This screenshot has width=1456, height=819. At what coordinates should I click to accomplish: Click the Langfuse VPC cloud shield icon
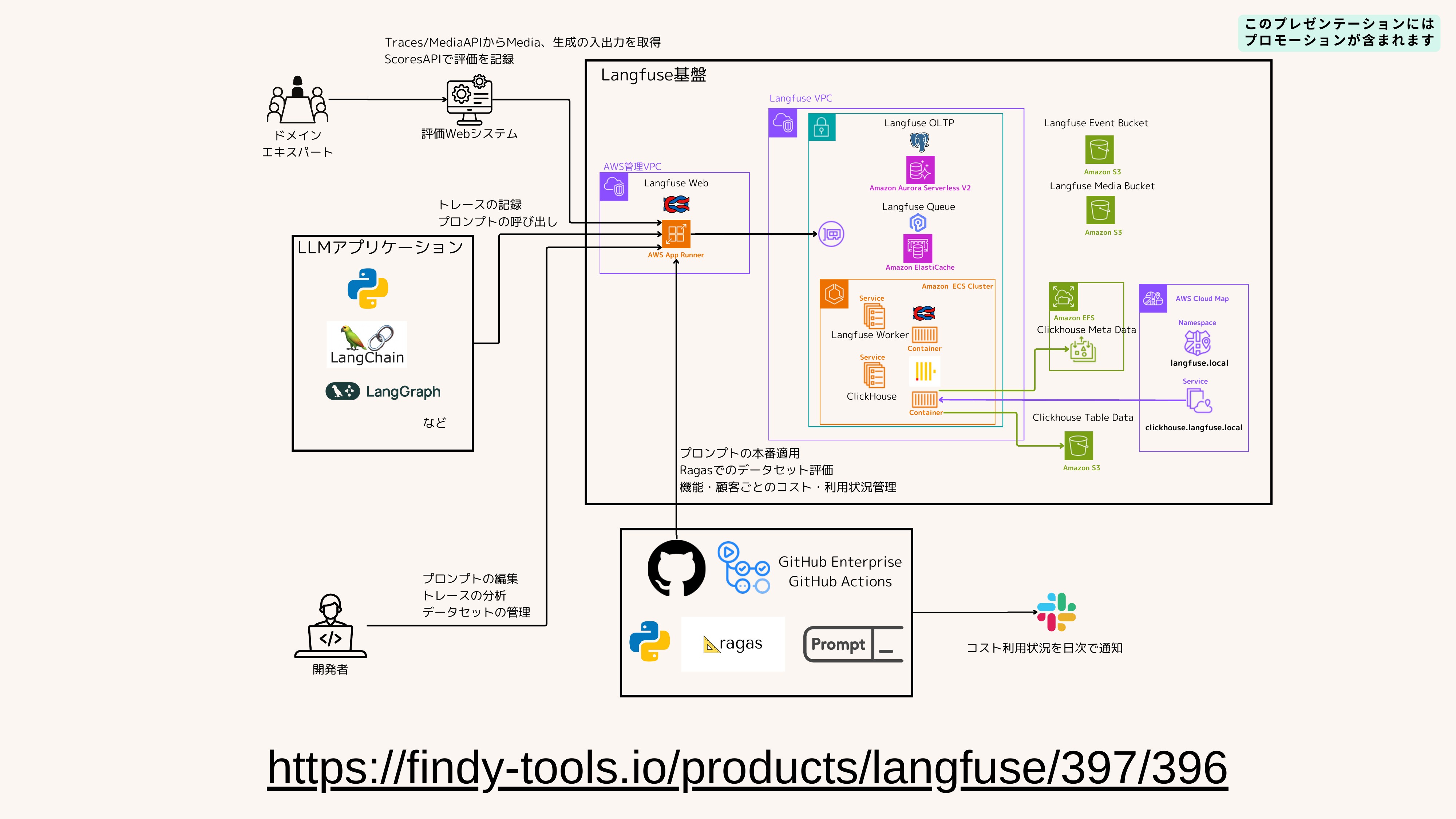[783, 123]
